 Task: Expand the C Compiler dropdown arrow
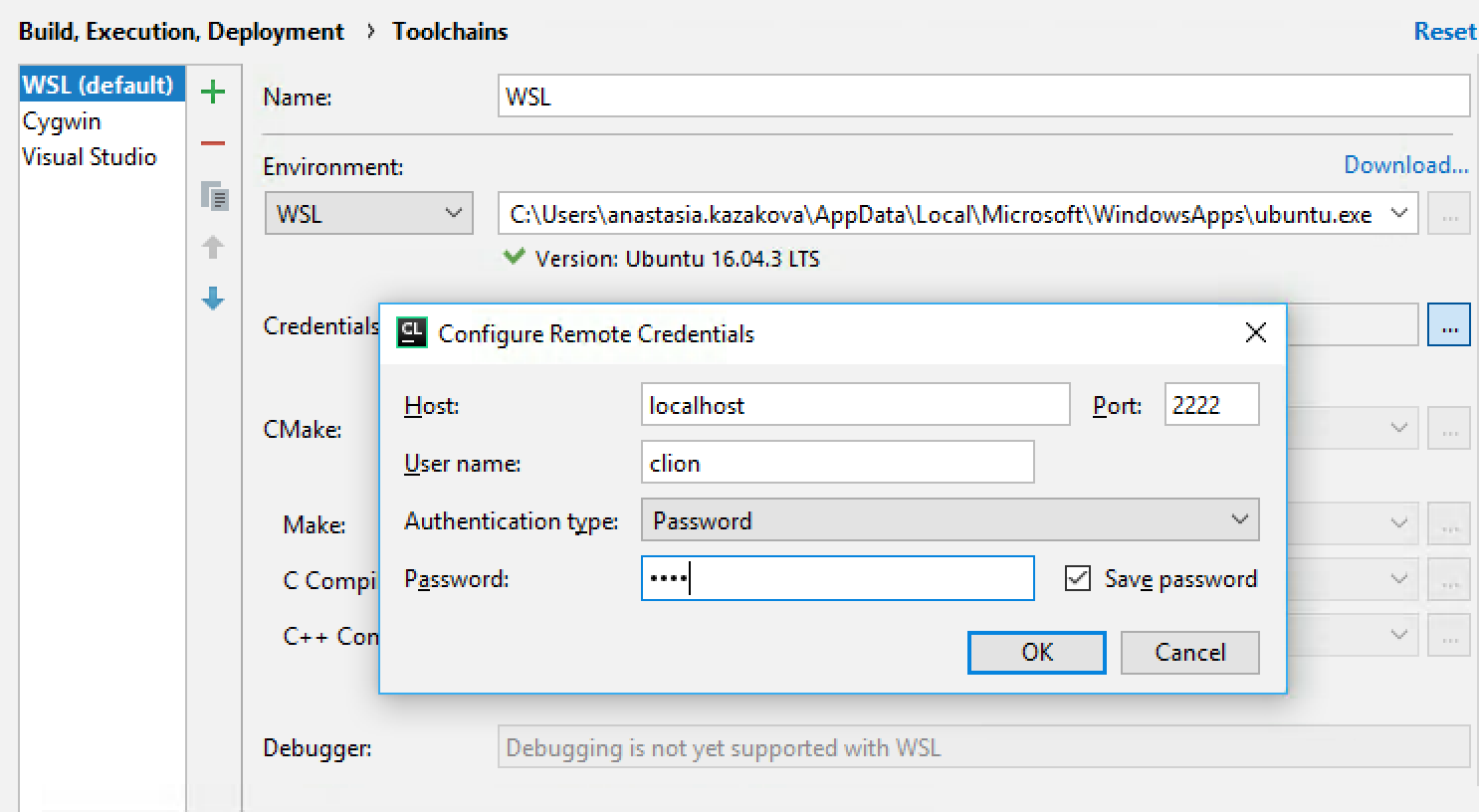tap(1398, 579)
